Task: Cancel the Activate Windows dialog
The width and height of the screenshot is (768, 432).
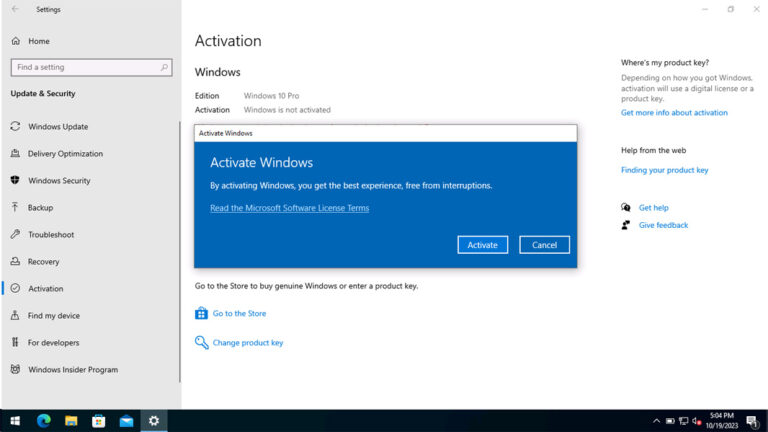Action: pyautogui.click(x=544, y=245)
